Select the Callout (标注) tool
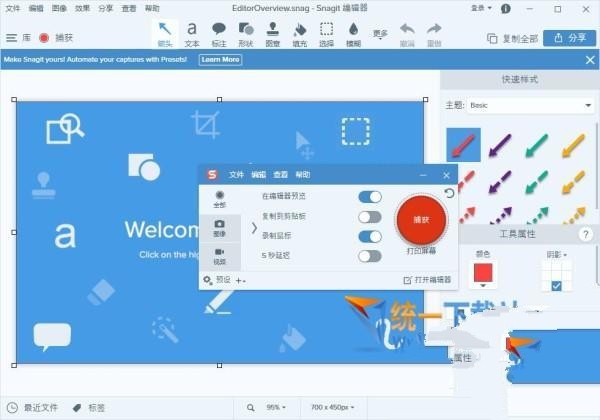The image size is (600, 420). [219, 34]
